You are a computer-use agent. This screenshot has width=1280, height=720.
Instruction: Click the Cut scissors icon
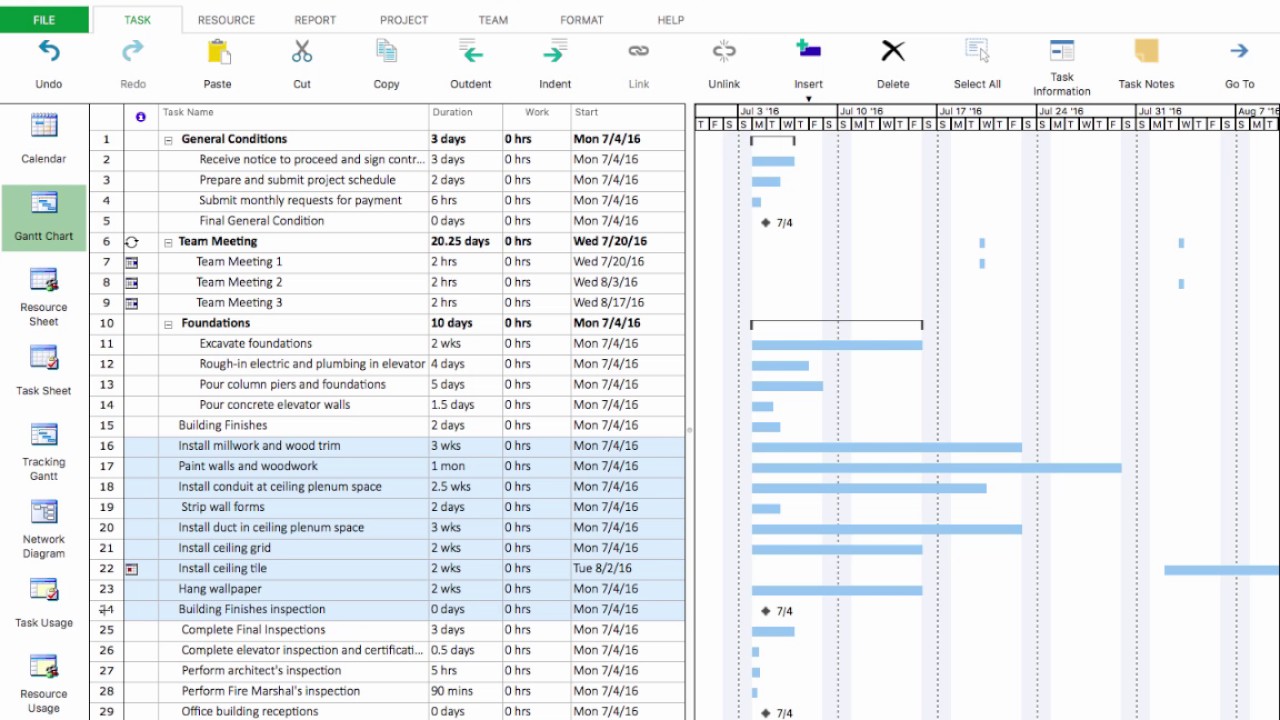click(x=302, y=51)
